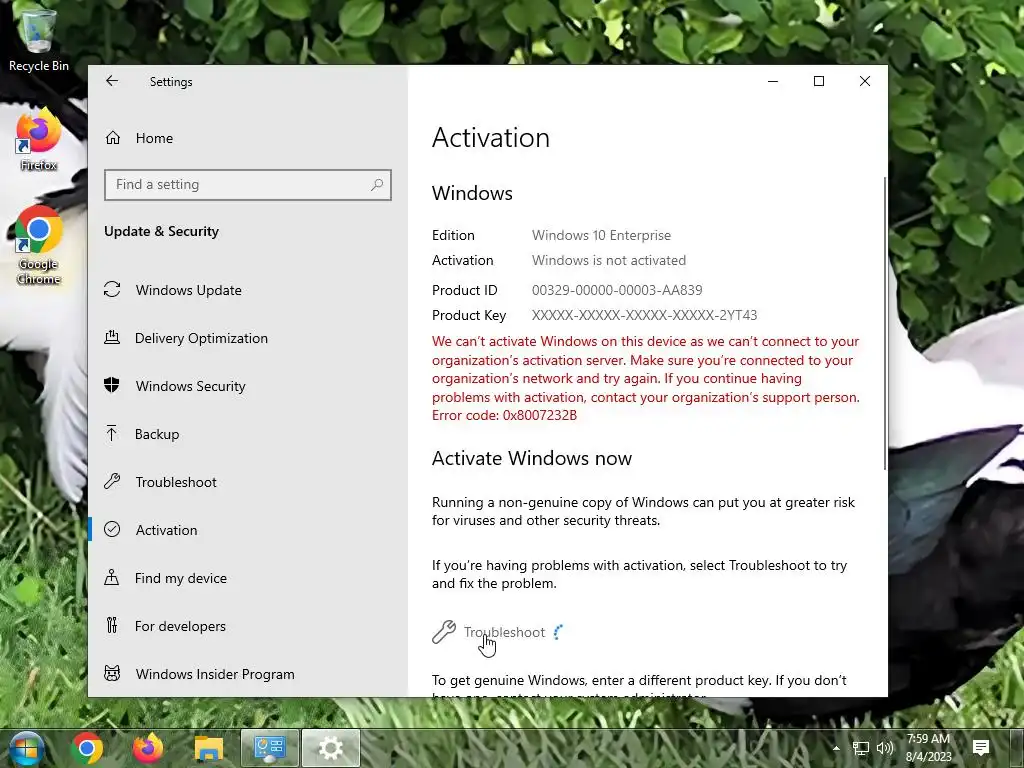Screen dimensions: 1024x768
Task: Switch to Settings gear taskbar item
Action: pyautogui.click(x=330, y=748)
